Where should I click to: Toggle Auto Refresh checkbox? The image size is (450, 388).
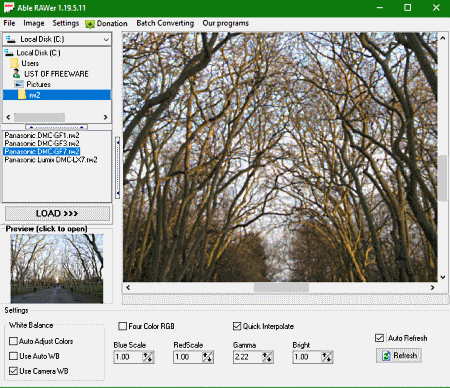pyautogui.click(x=379, y=338)
